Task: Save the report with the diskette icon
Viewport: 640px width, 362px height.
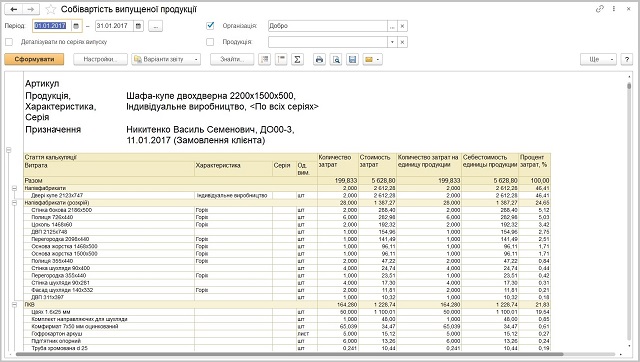Action: click(x=352, y=59)
